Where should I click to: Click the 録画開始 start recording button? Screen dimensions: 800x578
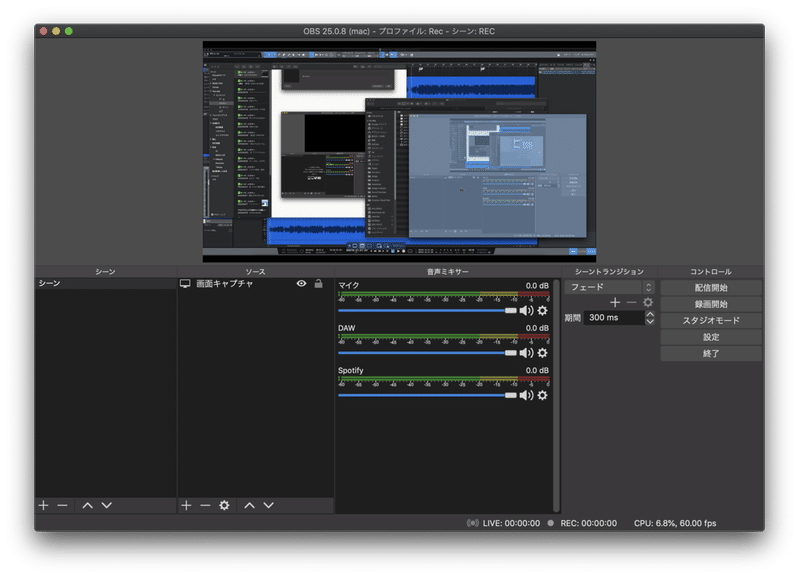711,304
